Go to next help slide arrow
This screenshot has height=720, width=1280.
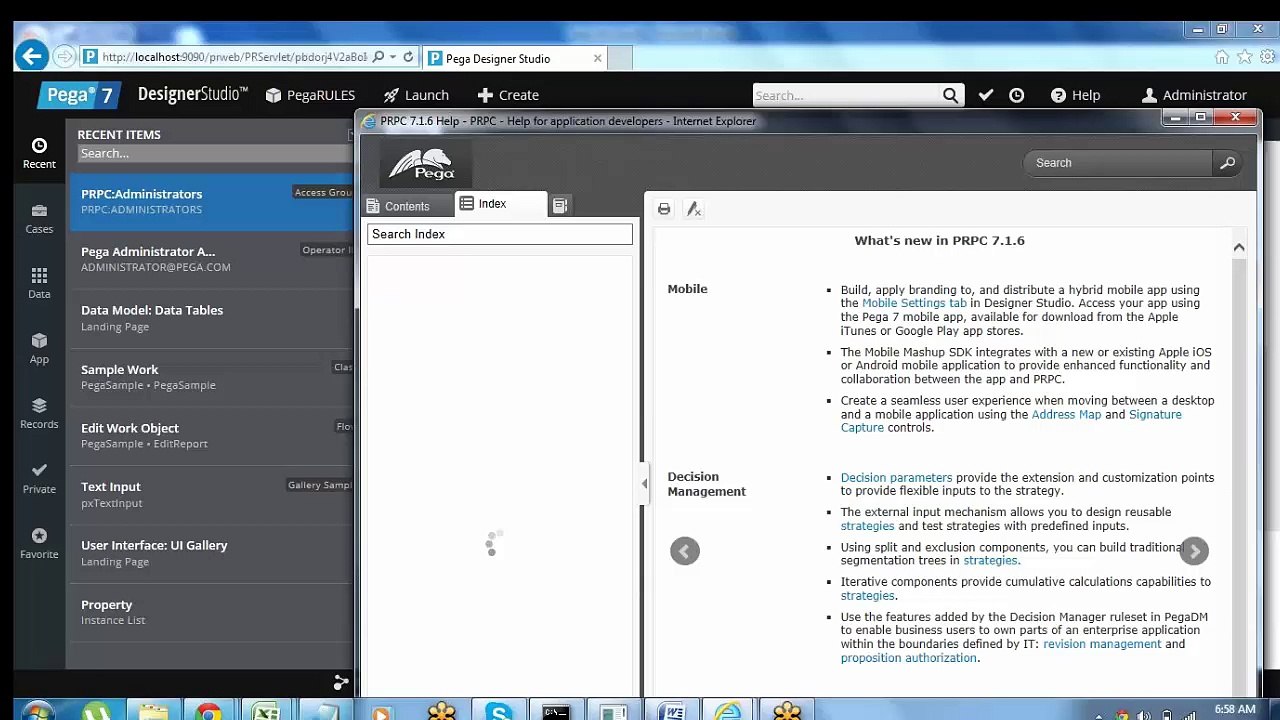tap(1194, 551)
